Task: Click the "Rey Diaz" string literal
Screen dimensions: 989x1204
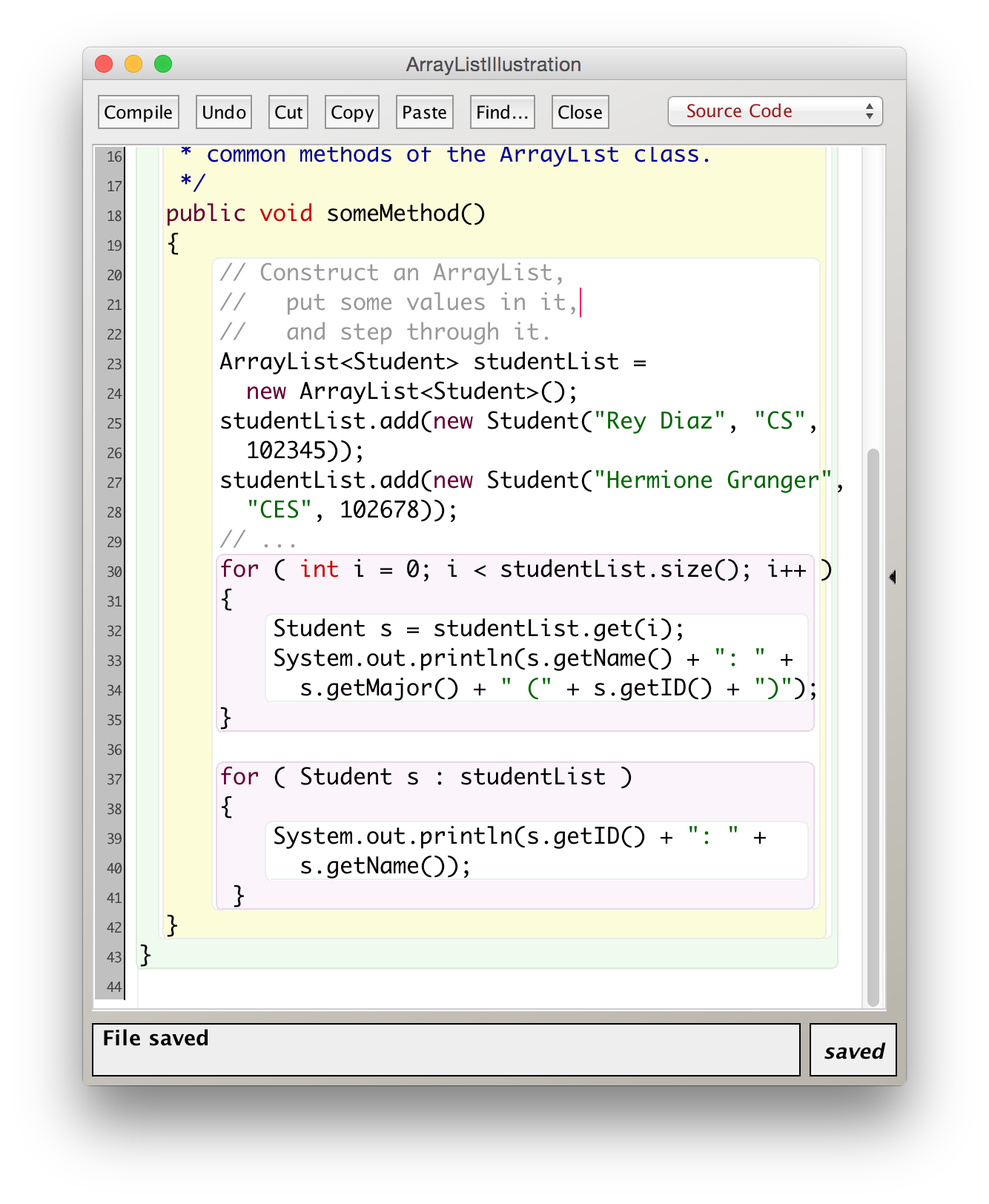Action: (659, 421)
